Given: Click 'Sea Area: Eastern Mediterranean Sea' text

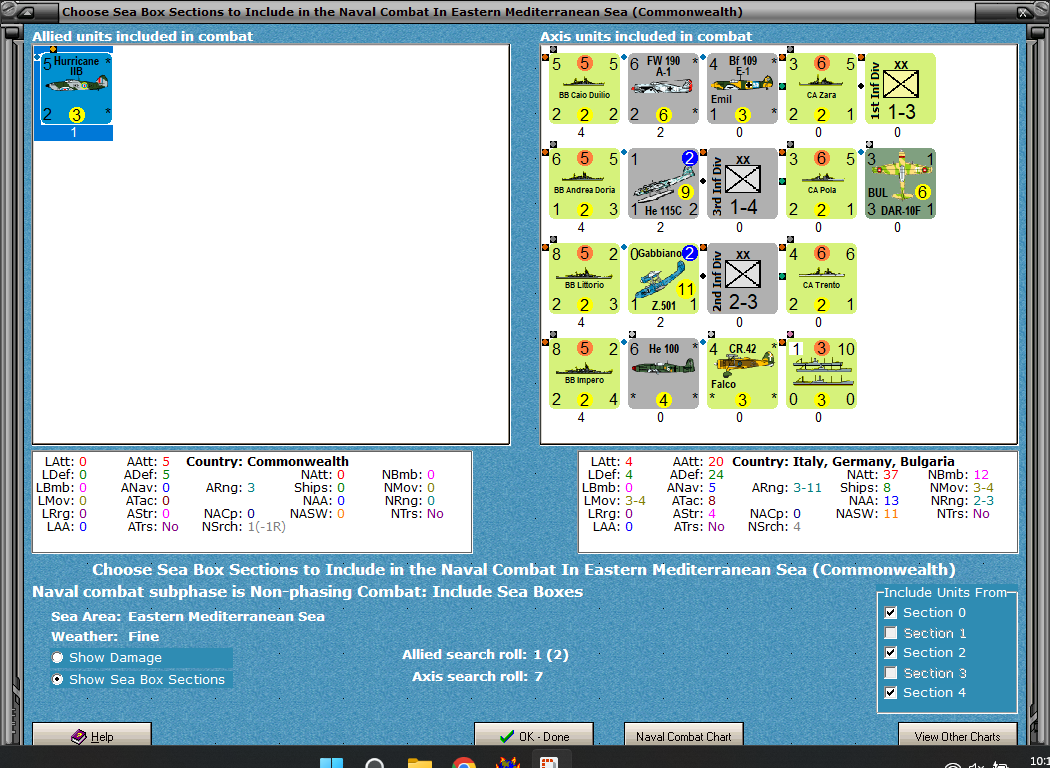Looking at the screenshot, I should pyautogui.click(x=188, y=617).
